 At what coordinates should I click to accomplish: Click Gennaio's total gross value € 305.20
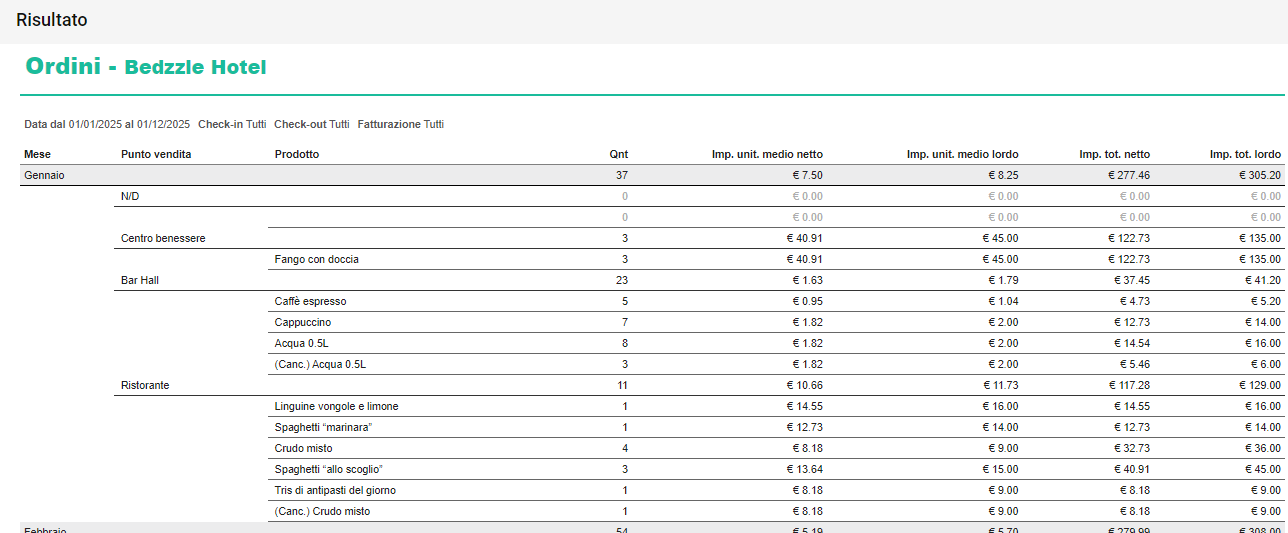coord(1259,175)
